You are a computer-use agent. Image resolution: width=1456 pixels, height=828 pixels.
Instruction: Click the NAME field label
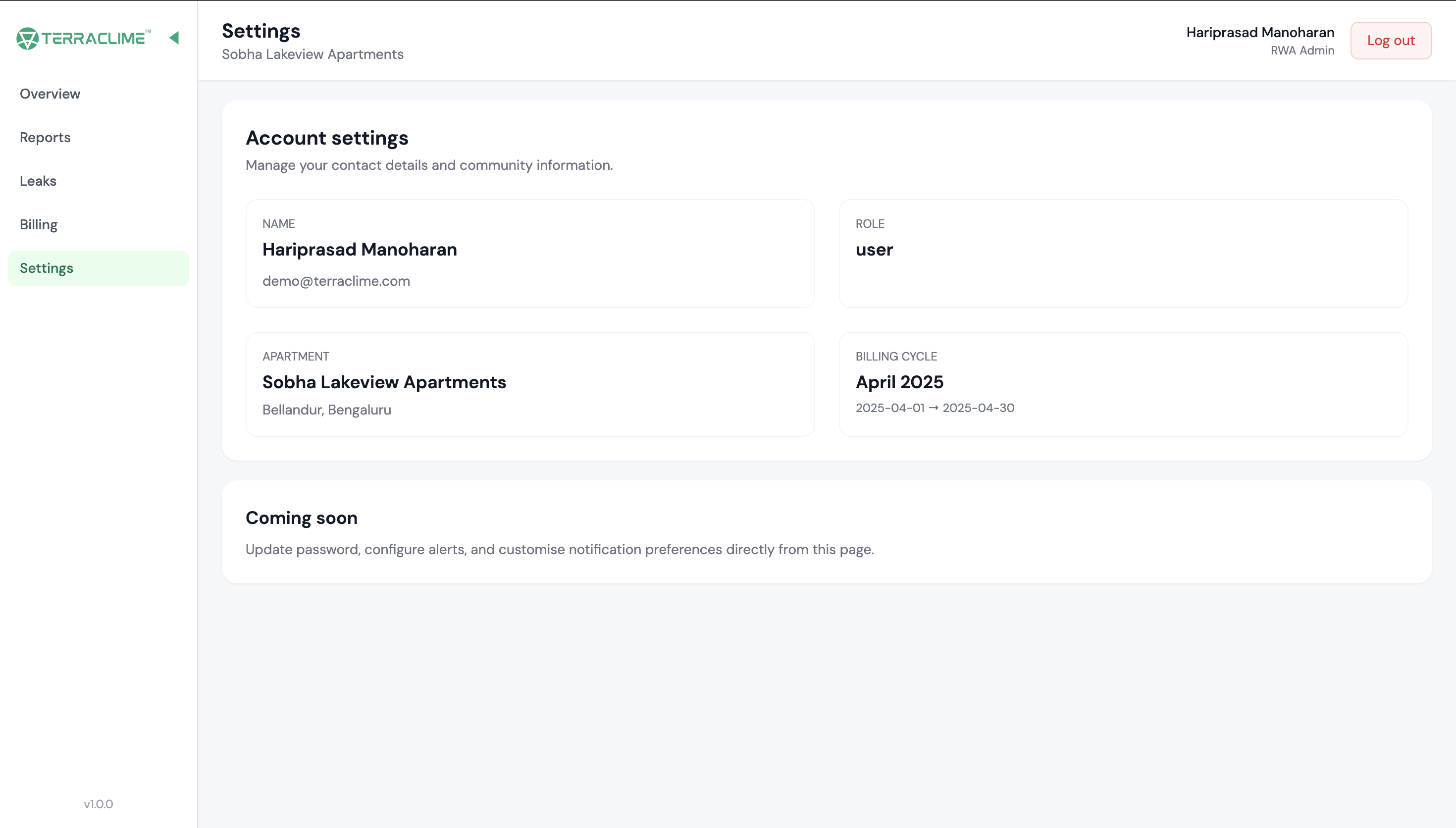pyautogui.click(x=279, y=224)
